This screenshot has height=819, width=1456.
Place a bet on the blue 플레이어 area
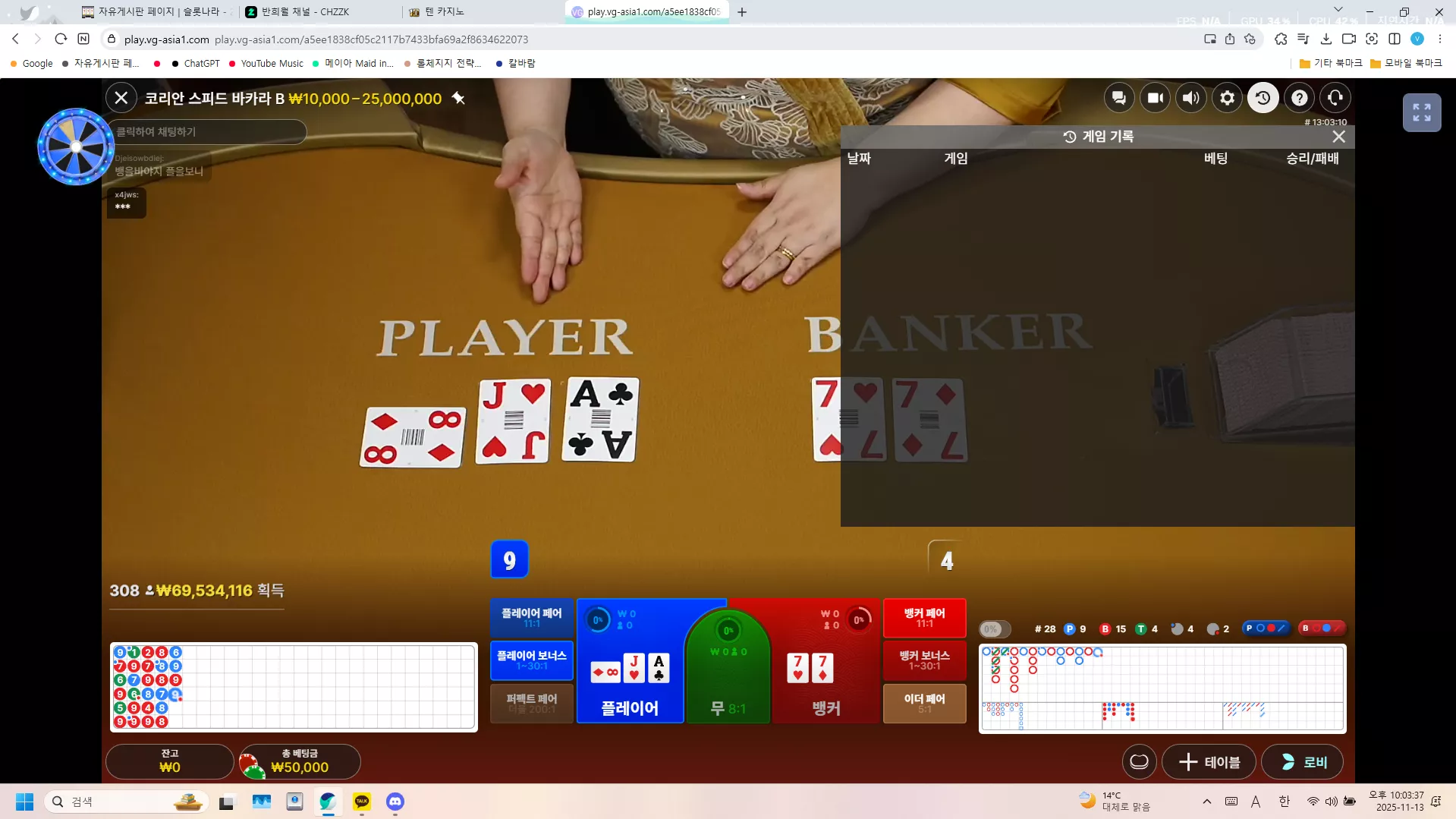coord(631,661)
